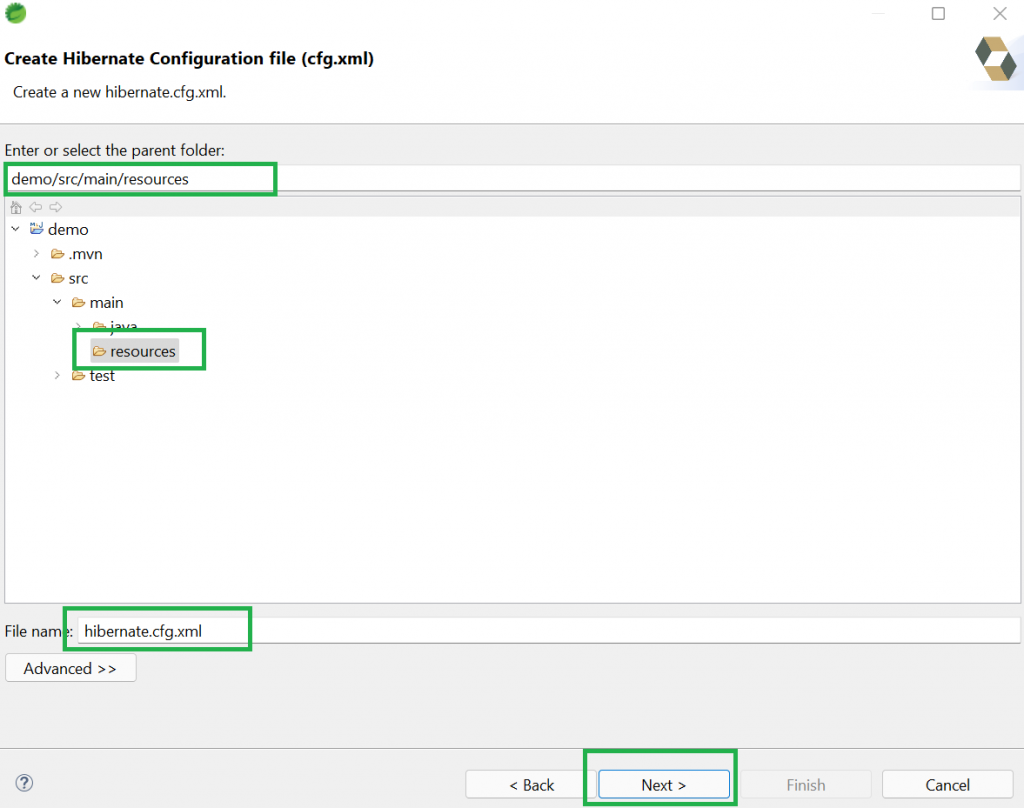Select the .mvn folder label
Viewport: 1024px width, 808px height.
[86, 253]
